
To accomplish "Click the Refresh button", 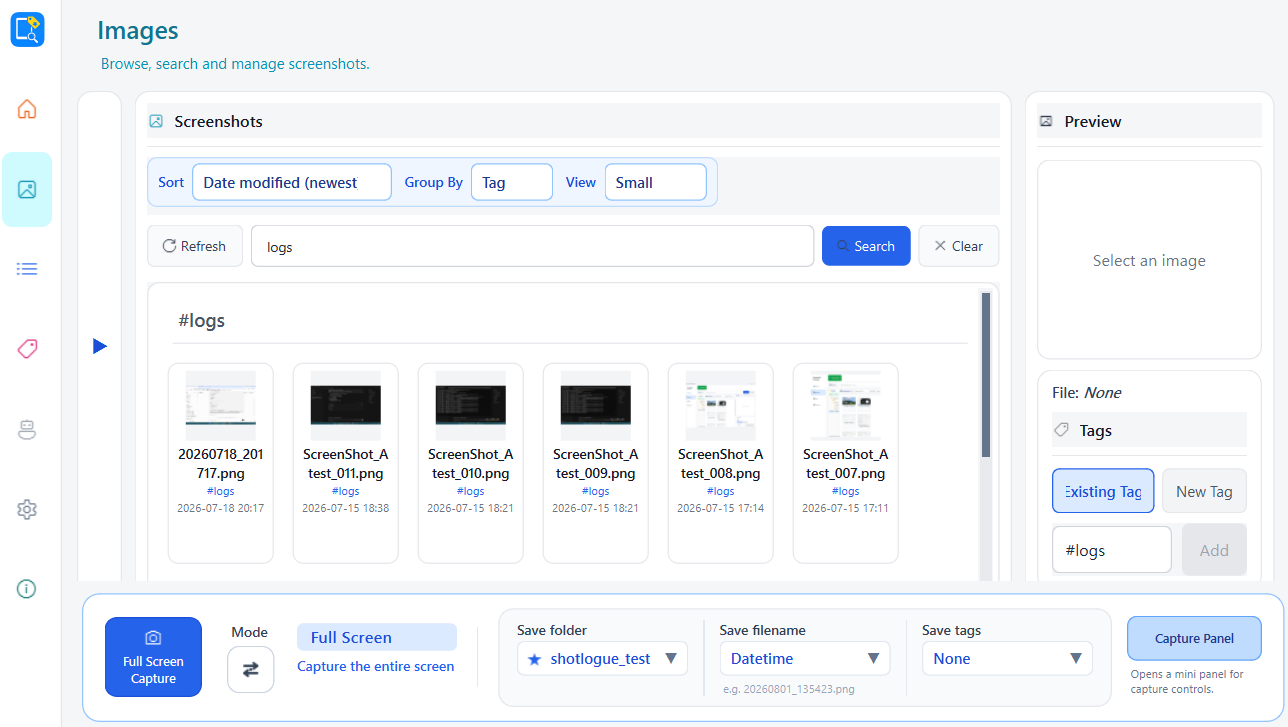I will point(195,246).
